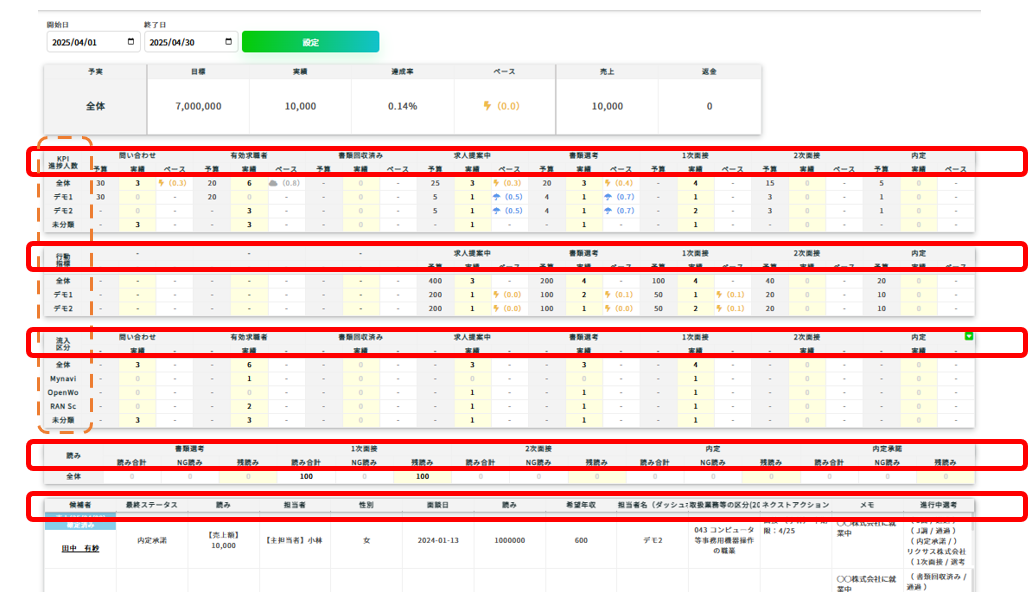Click the 達成率 value 0.14%

pos(402,106)
